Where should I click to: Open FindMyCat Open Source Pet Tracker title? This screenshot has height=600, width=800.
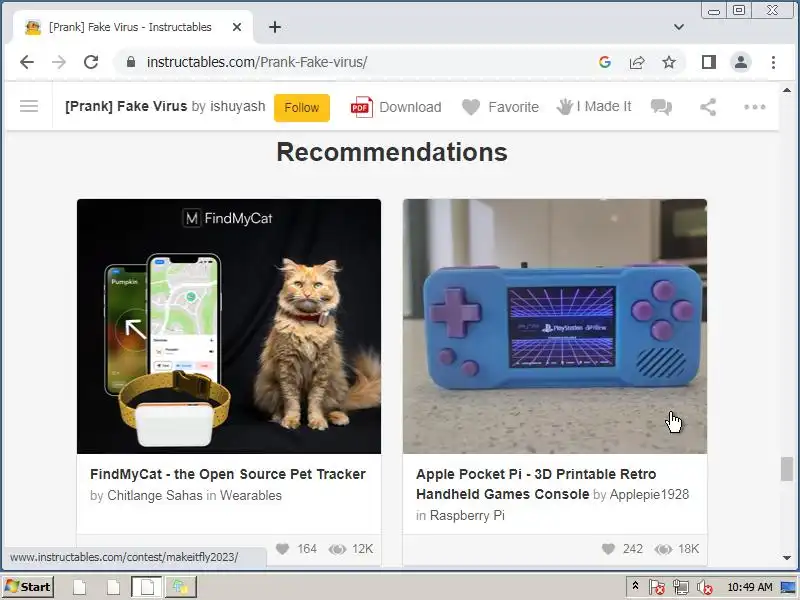228,474
